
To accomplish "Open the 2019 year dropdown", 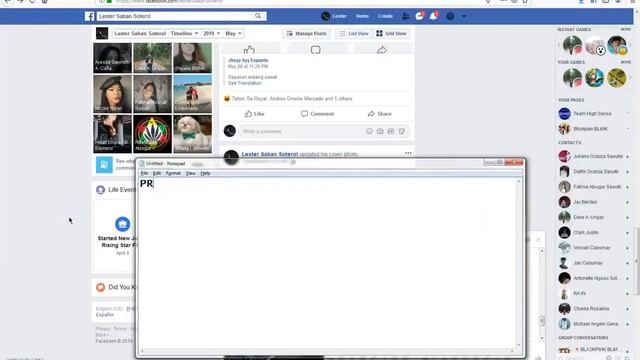I will coord(212,33).
